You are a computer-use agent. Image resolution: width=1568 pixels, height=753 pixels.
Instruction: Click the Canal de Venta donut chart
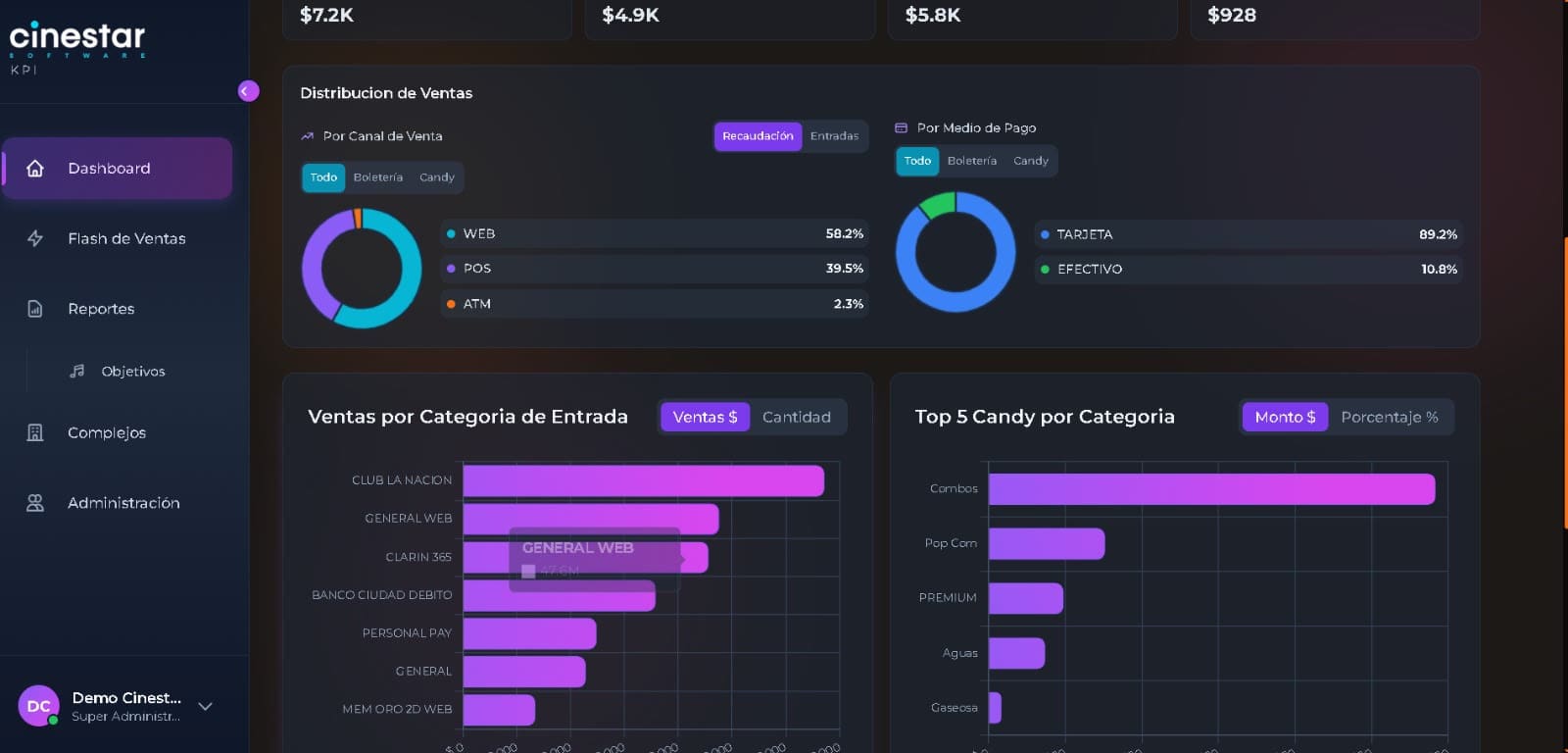362,268
